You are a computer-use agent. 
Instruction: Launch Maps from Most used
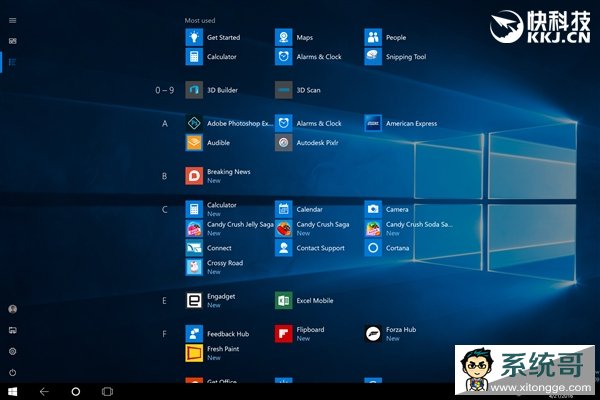point(284,37)
